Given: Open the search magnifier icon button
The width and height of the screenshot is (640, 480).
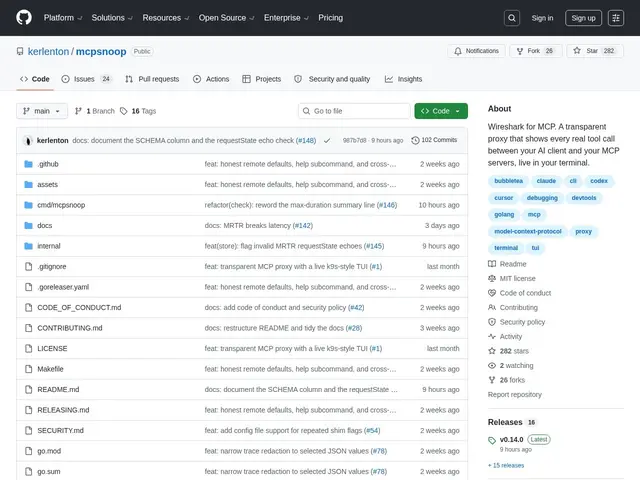Looking at the screenshot, I should click(x=512, y=18).
